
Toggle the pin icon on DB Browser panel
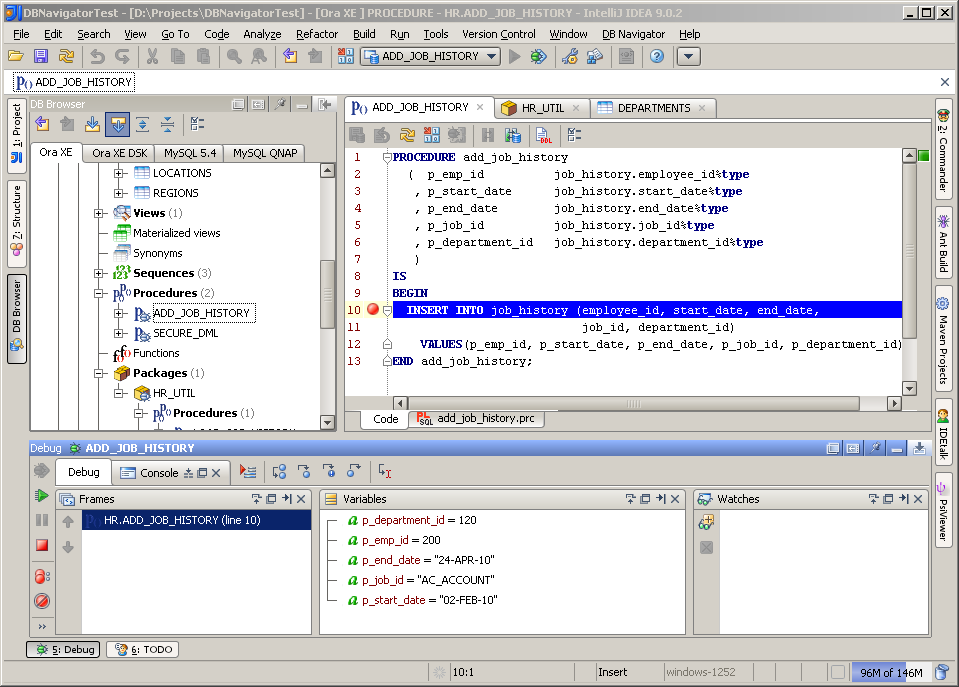(280, 104)
